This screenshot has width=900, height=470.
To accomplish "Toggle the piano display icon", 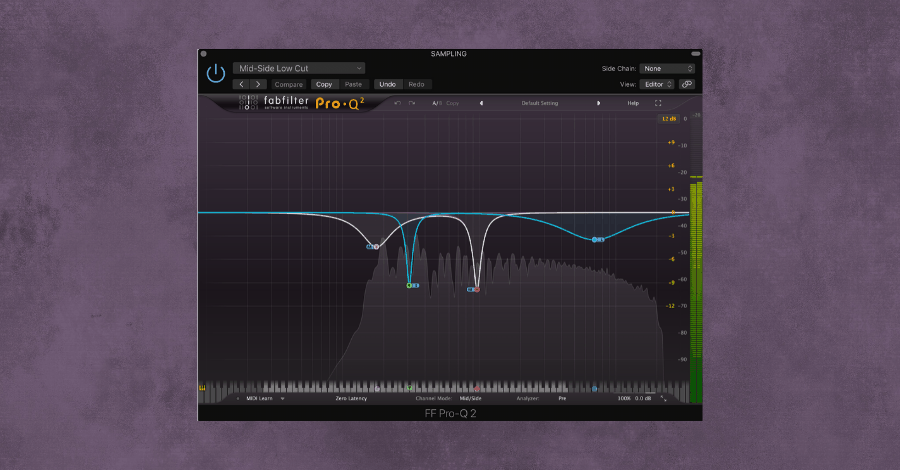I will (x=202, y=388).
